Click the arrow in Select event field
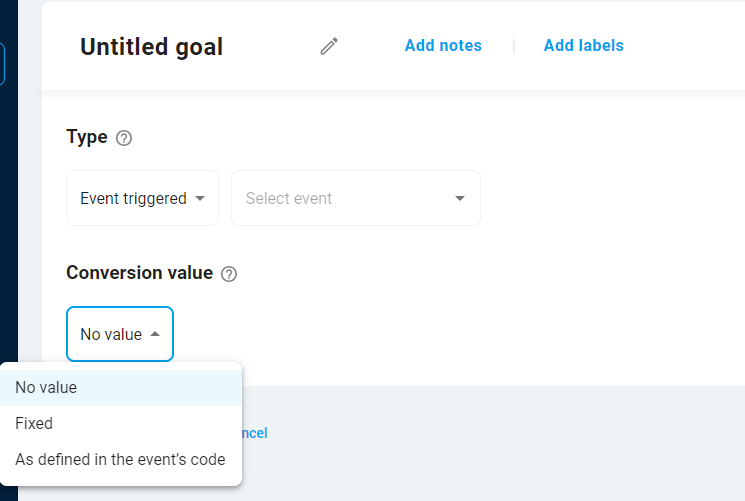 [460, 198]
